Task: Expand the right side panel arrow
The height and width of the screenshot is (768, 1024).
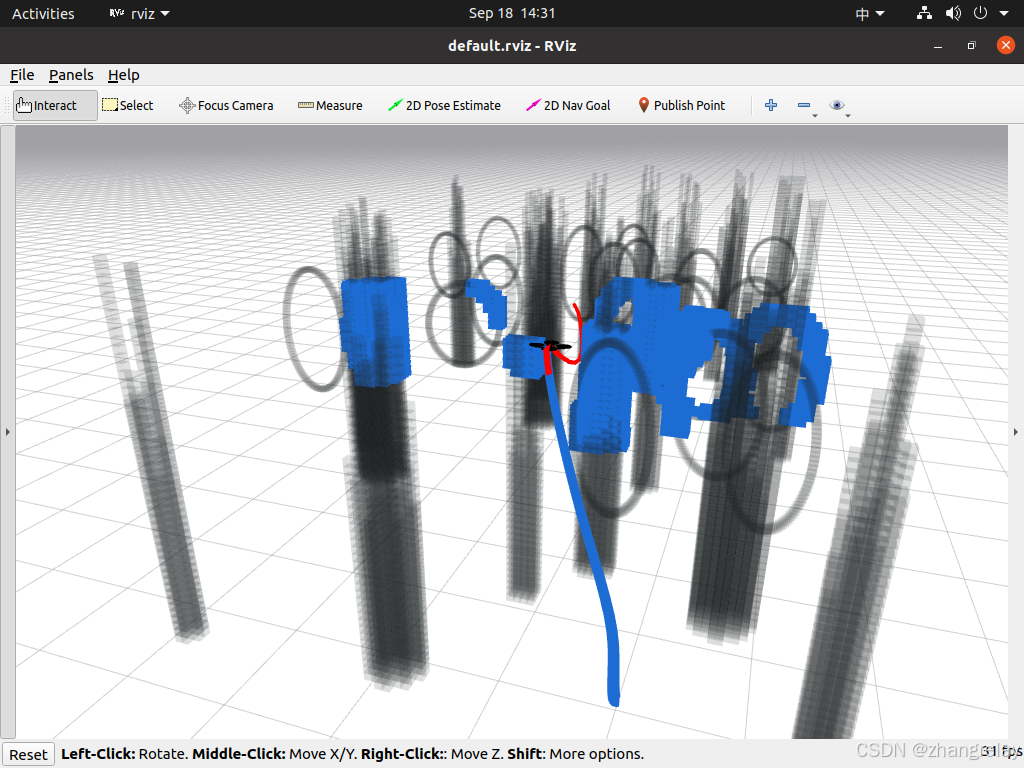Action: pyautogui.click(x=1016, y=432)
